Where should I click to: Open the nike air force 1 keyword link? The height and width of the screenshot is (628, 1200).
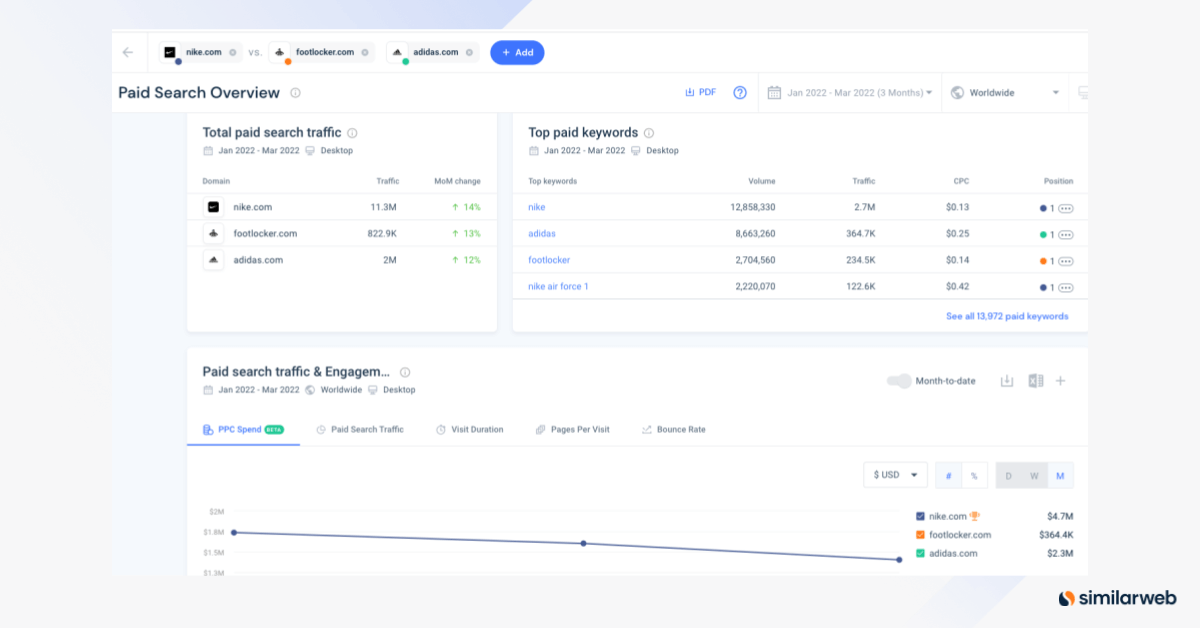click(558, 286)
